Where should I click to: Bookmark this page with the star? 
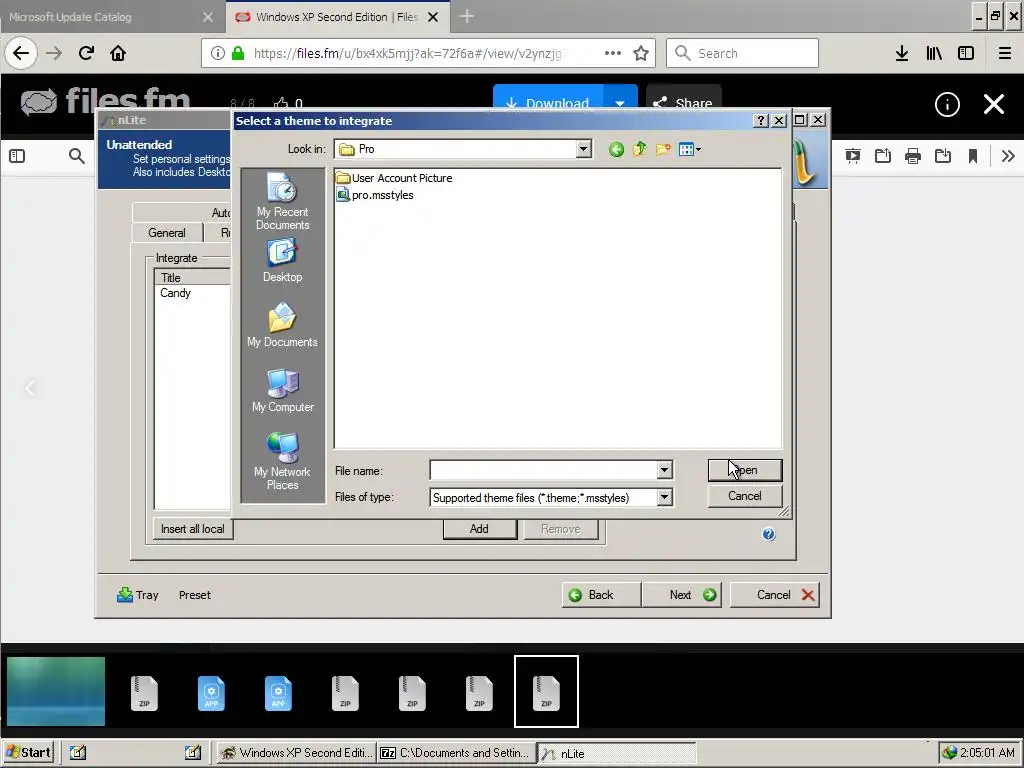[x=641, y=53]
